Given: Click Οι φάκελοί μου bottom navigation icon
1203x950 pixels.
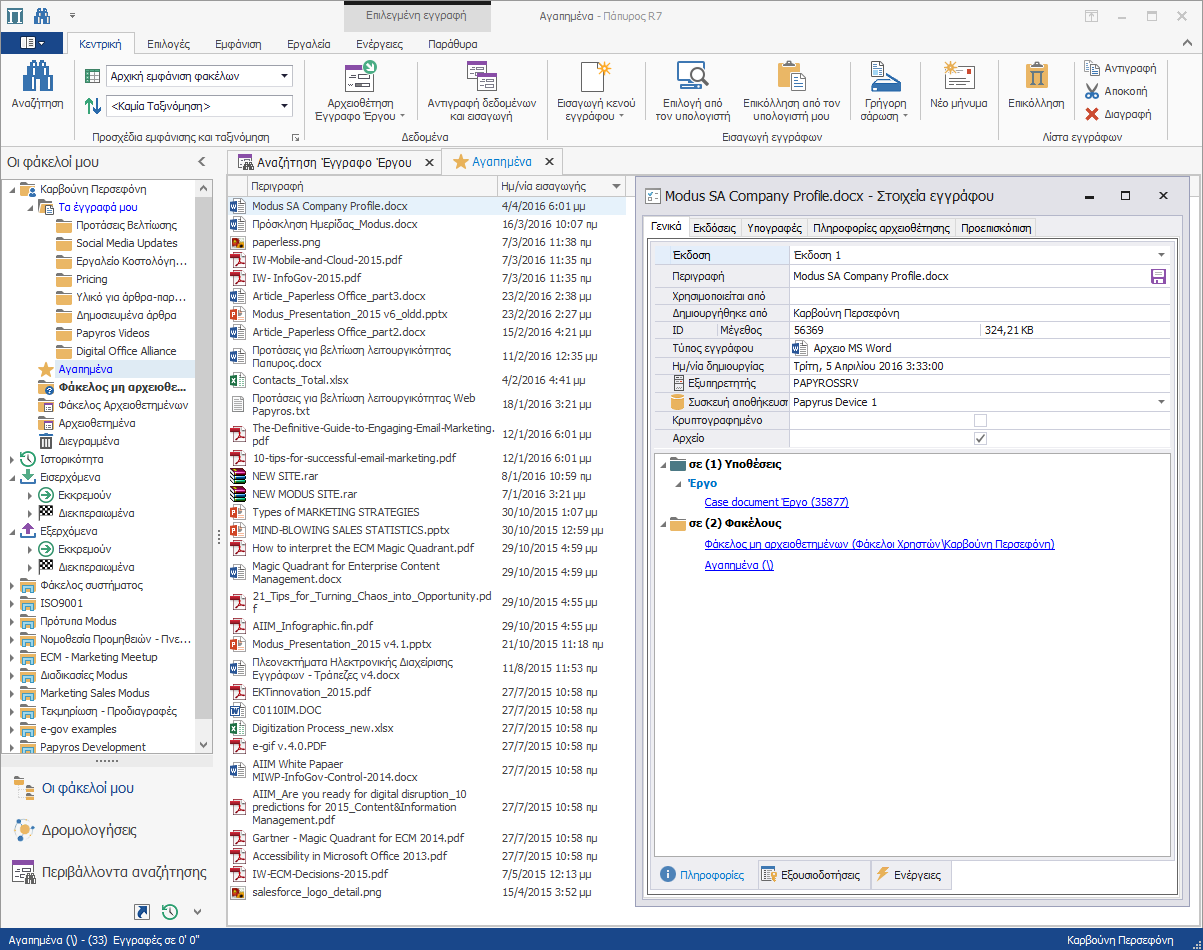Looking at the screenshot, I should pyautogui.click(x=25, y=788).
